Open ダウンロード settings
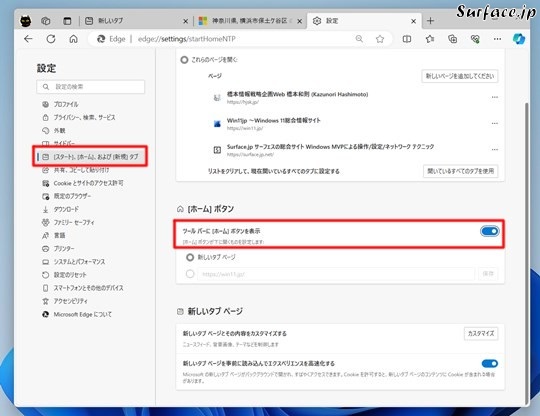Image resolution: width=540 pixels, height=416 pixels. coord(66,209)
